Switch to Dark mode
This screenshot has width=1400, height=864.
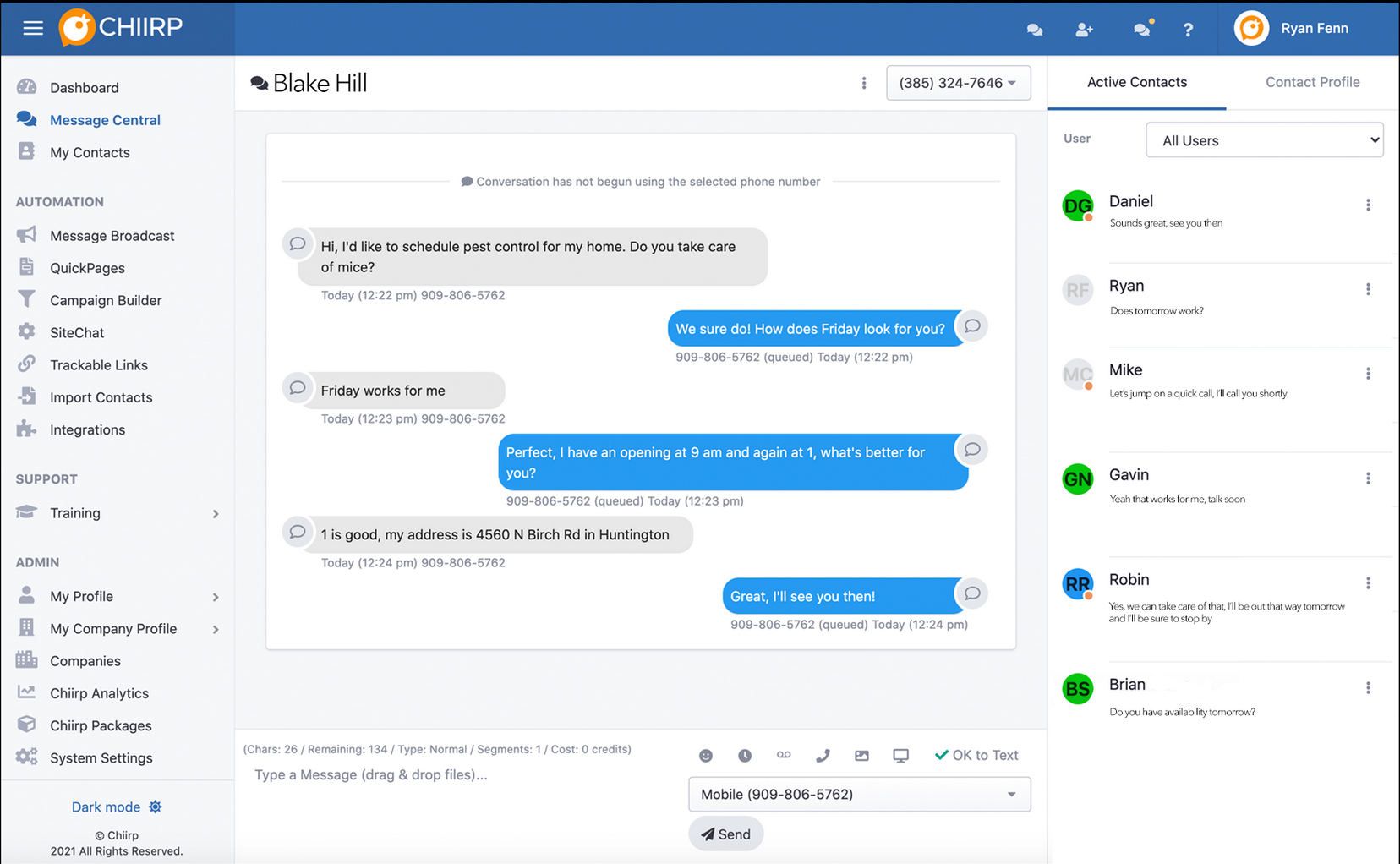pyautogui.click(x=105, y=807)
